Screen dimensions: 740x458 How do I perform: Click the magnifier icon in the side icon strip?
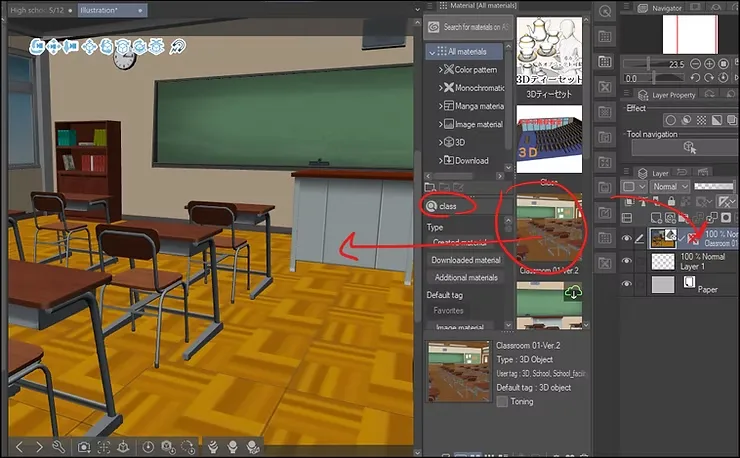[605, 11]
